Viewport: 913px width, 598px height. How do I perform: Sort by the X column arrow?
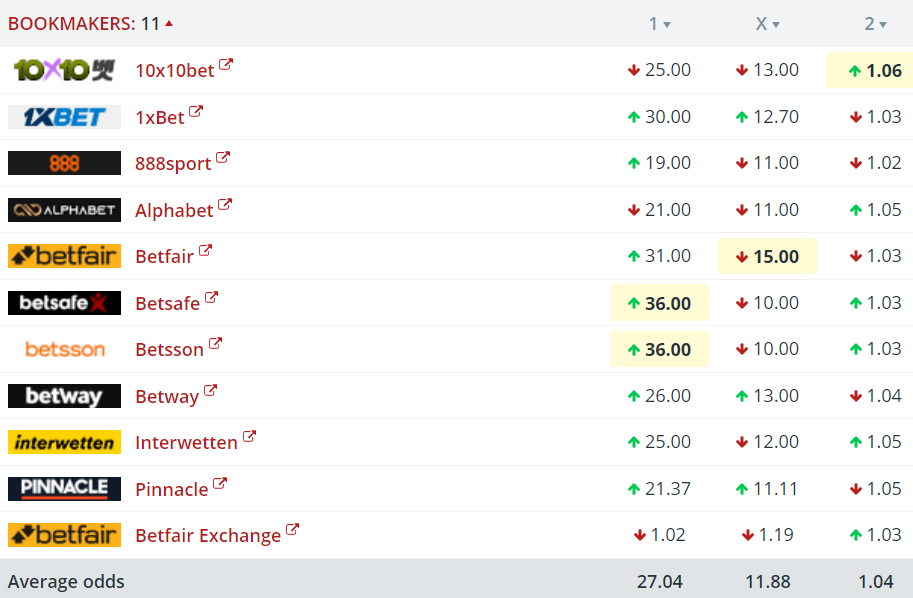pyautogui.click(x=776, y=24)
